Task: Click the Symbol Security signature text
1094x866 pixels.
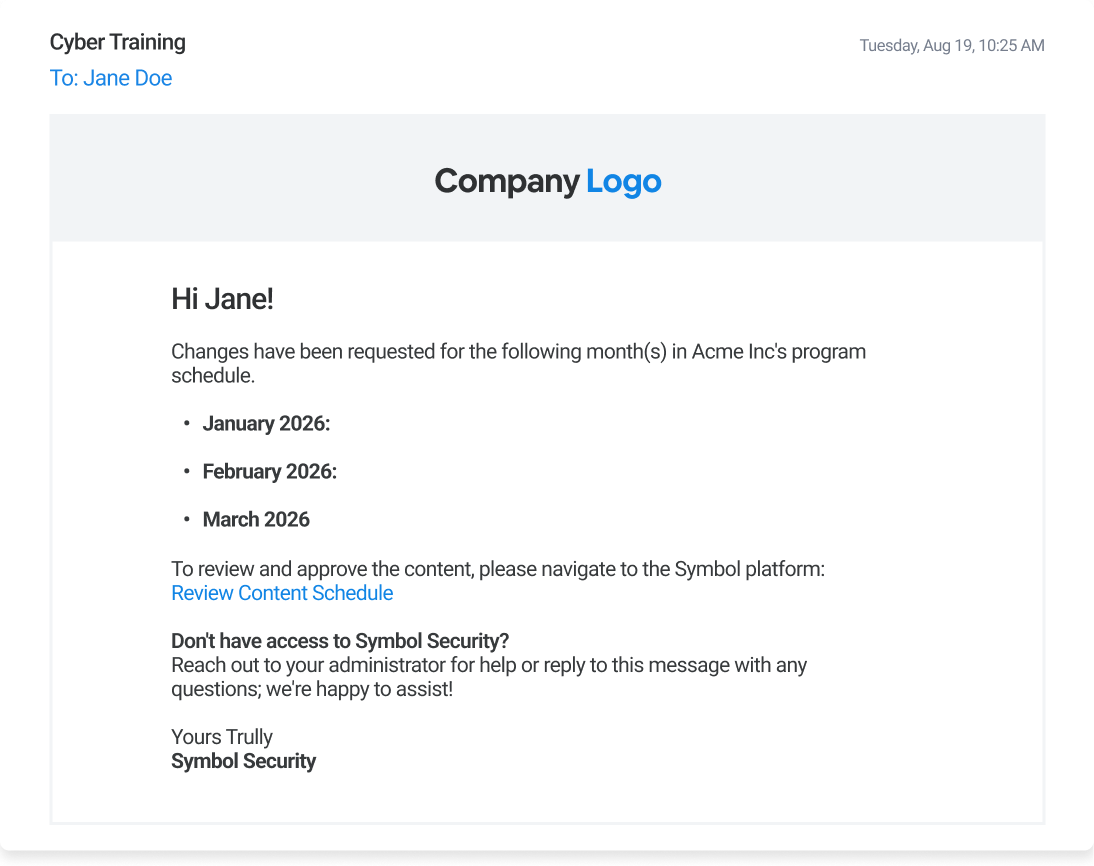Action: point(243,761)
